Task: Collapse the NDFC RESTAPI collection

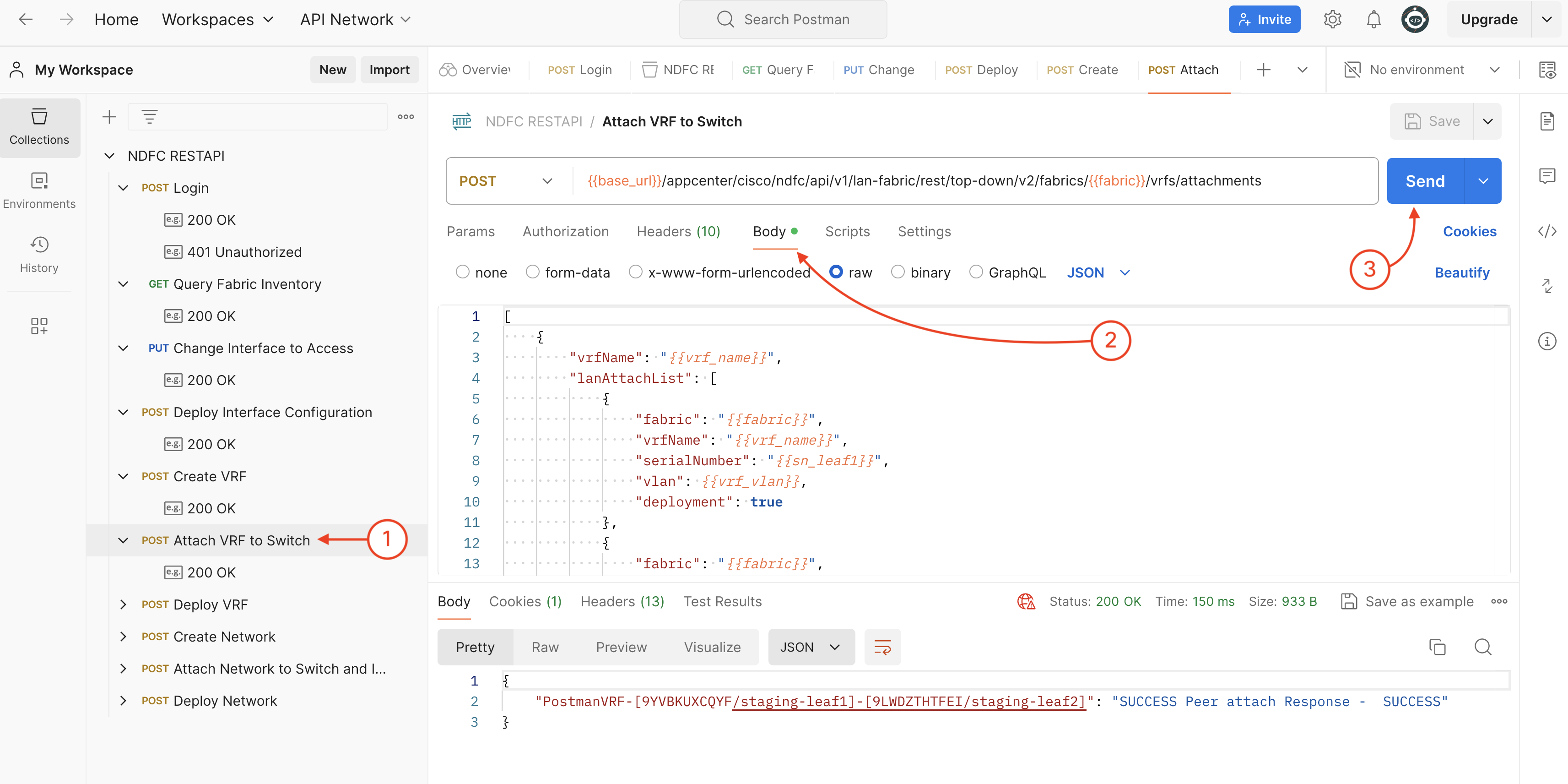Action: [109, 156]
